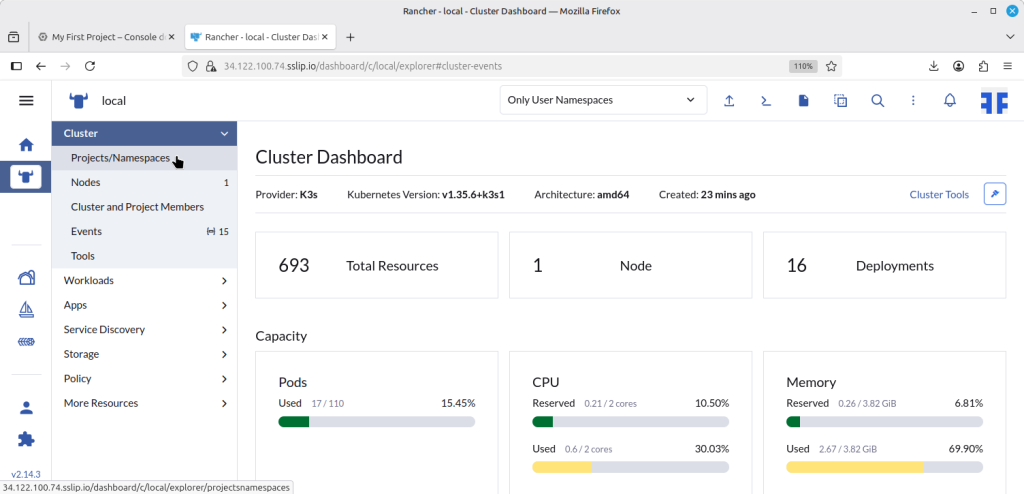This screenshot has height=494, width=1024.
Task: Open the 693 Total Resources card
Action: point(377,265)
